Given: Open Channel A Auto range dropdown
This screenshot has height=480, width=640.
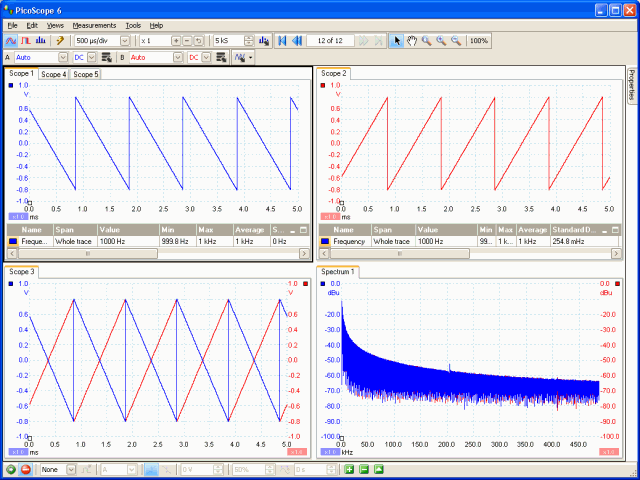Looking at the screenshot, I should pyautogui.click(x=62, y=58).
